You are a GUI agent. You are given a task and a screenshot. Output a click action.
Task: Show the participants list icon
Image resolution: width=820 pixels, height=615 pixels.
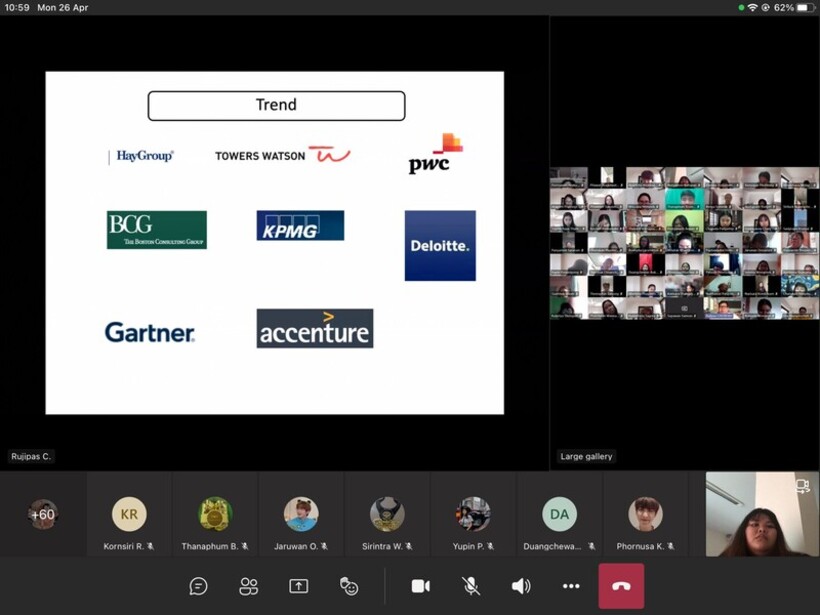(x=248, y=586)
